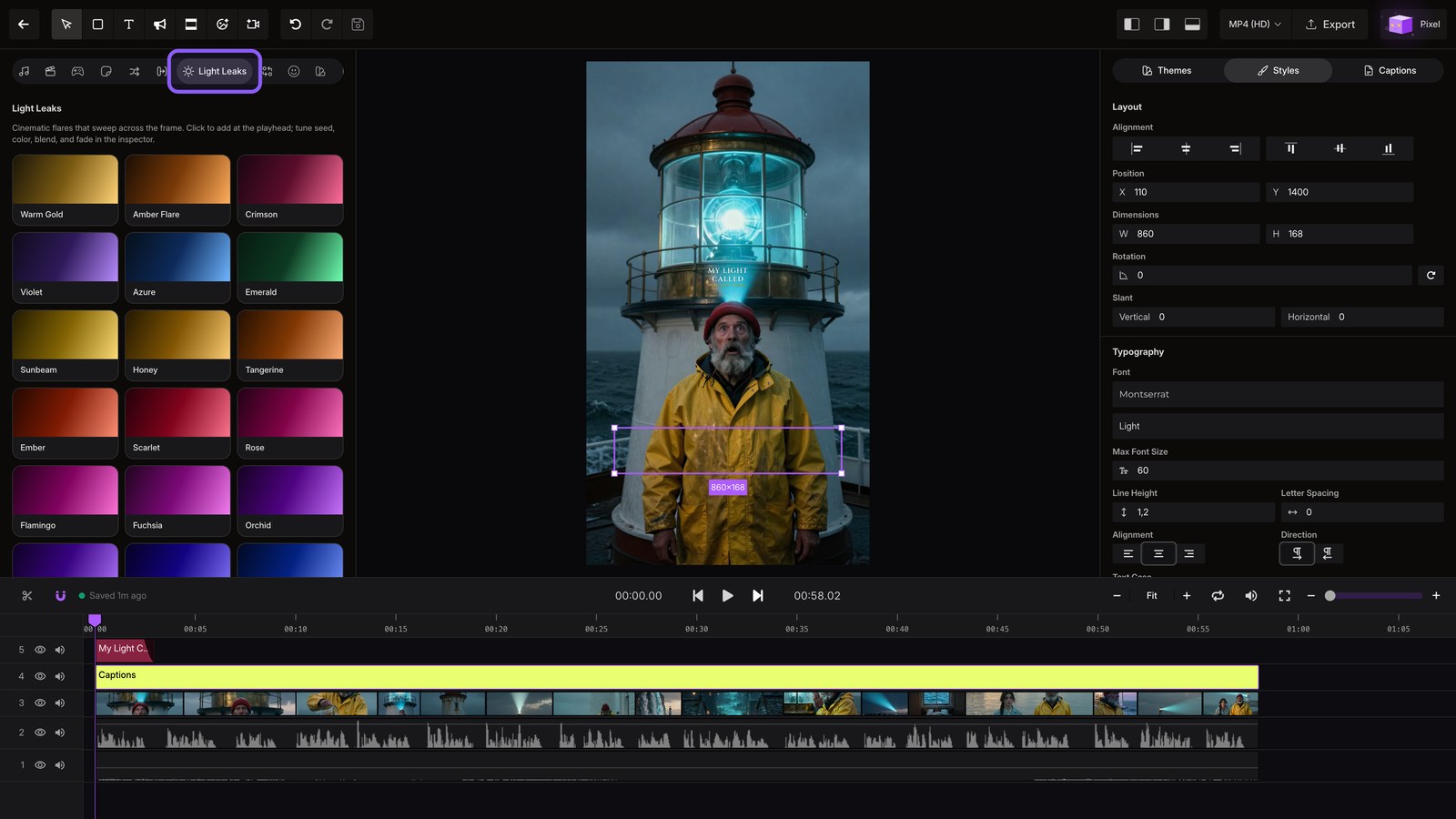Select the Light Leaks tab
1456x819 pixels.
(215, 71)
